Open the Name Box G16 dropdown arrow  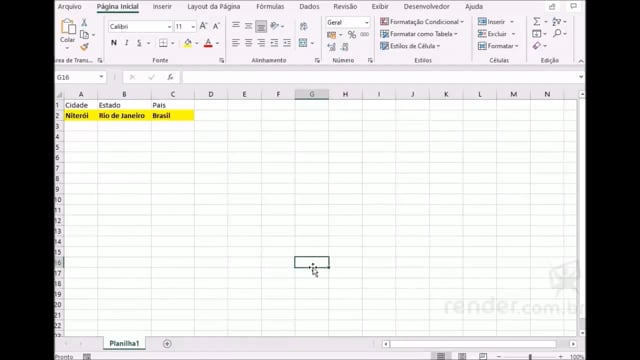tap(101, 77)
